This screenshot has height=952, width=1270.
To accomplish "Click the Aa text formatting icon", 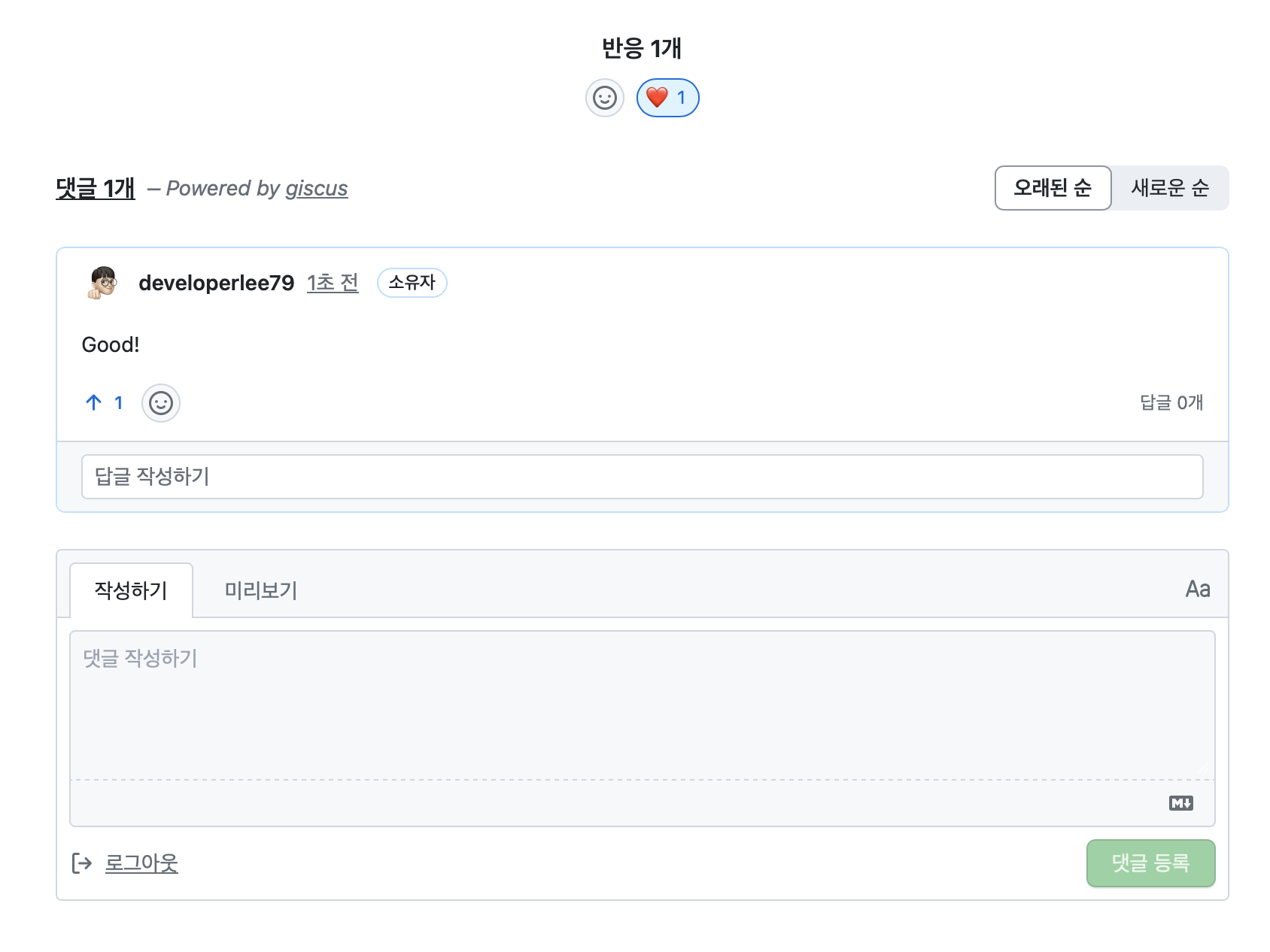I will [x=1197, y=590].
